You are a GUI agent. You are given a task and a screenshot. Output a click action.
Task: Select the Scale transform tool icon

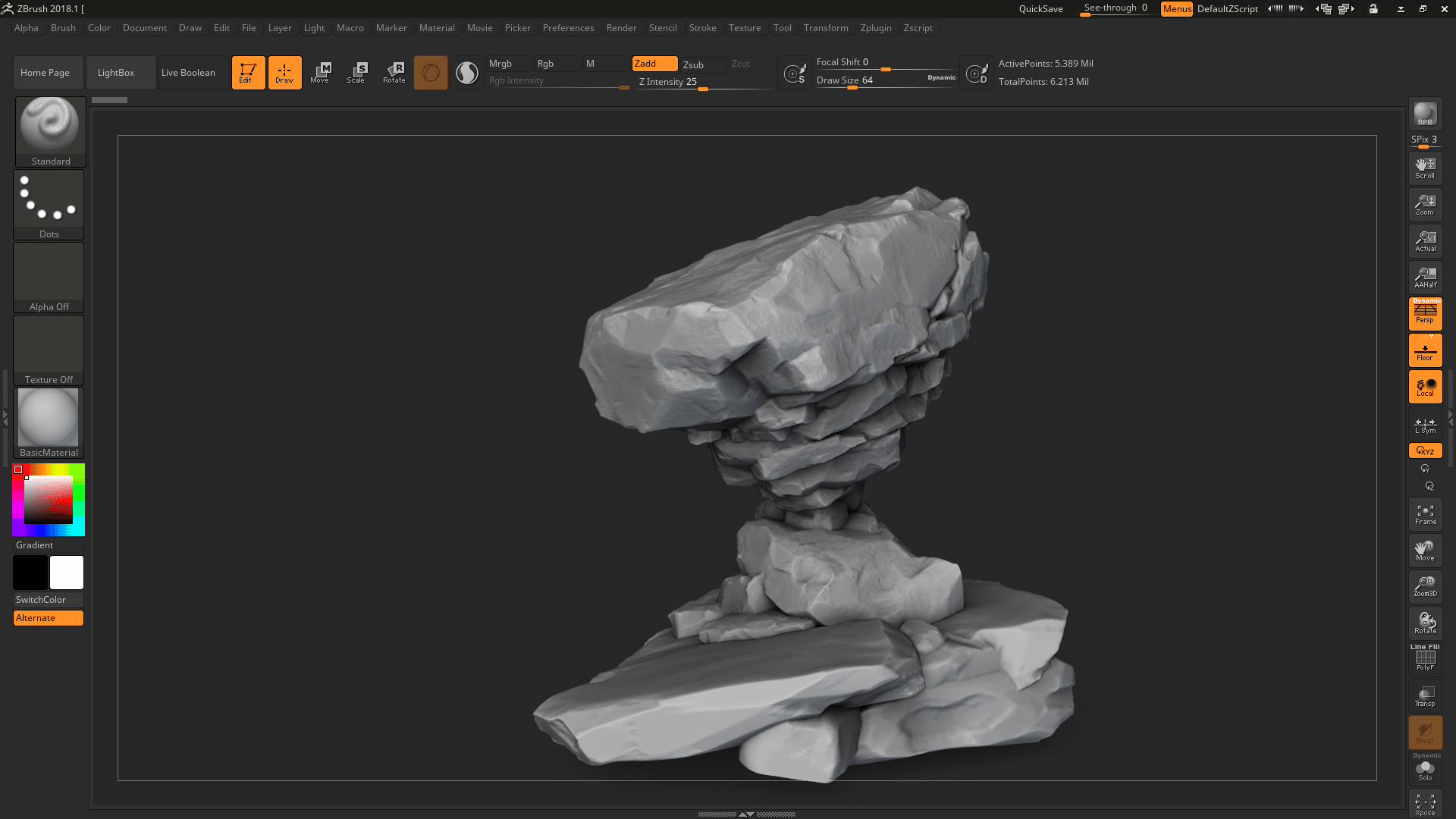point(356,72)
